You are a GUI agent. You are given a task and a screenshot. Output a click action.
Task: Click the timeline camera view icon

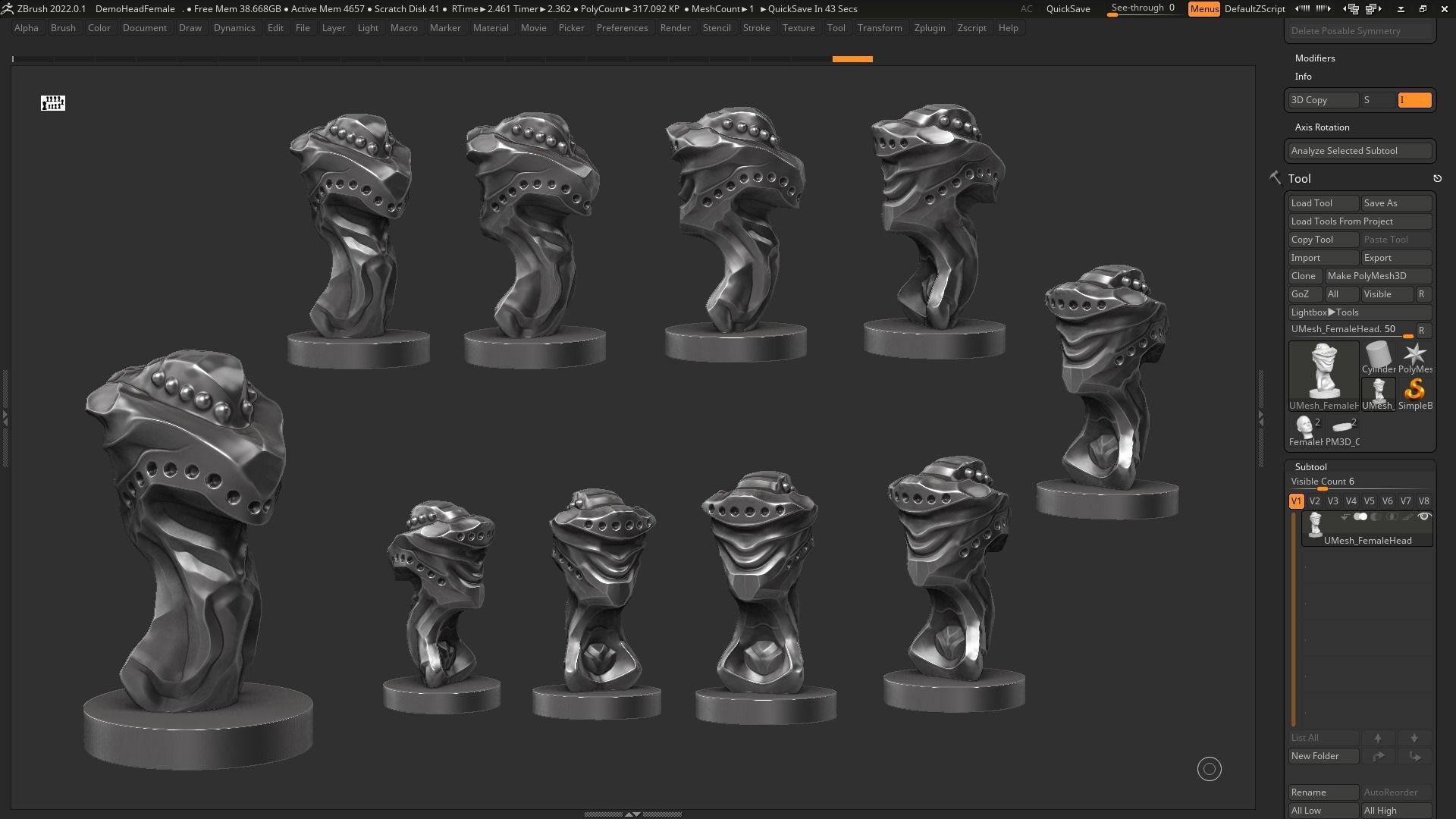[x=53, y=103]
